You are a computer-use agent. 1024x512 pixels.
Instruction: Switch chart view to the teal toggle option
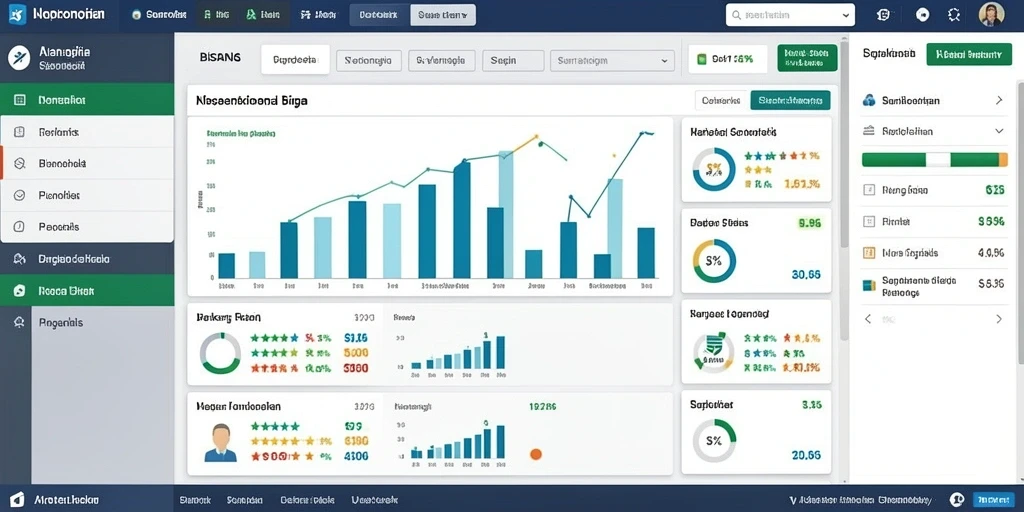(790, 101)
